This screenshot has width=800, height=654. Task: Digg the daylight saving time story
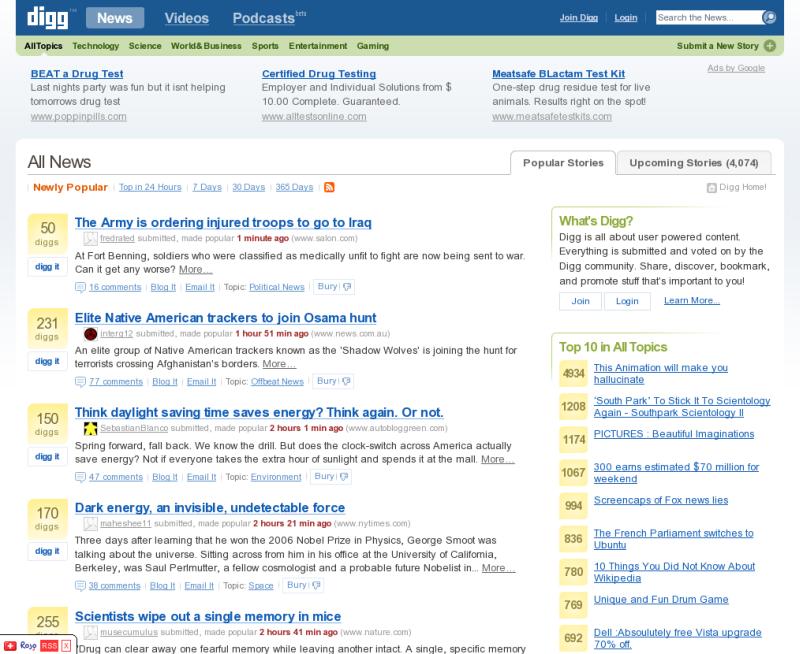coord(47,457)
